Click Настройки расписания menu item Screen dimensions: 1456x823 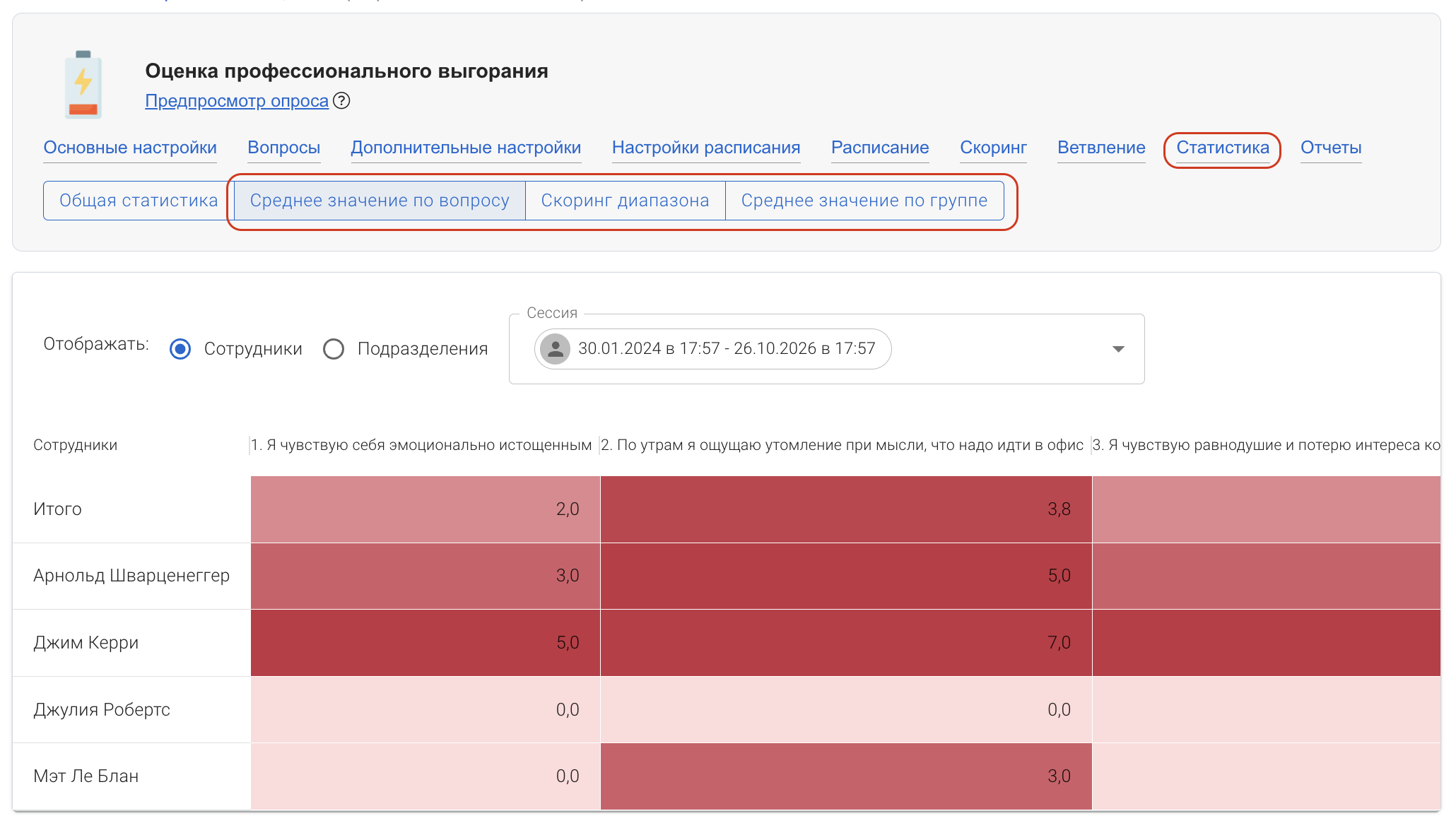(x=706, y=147)
